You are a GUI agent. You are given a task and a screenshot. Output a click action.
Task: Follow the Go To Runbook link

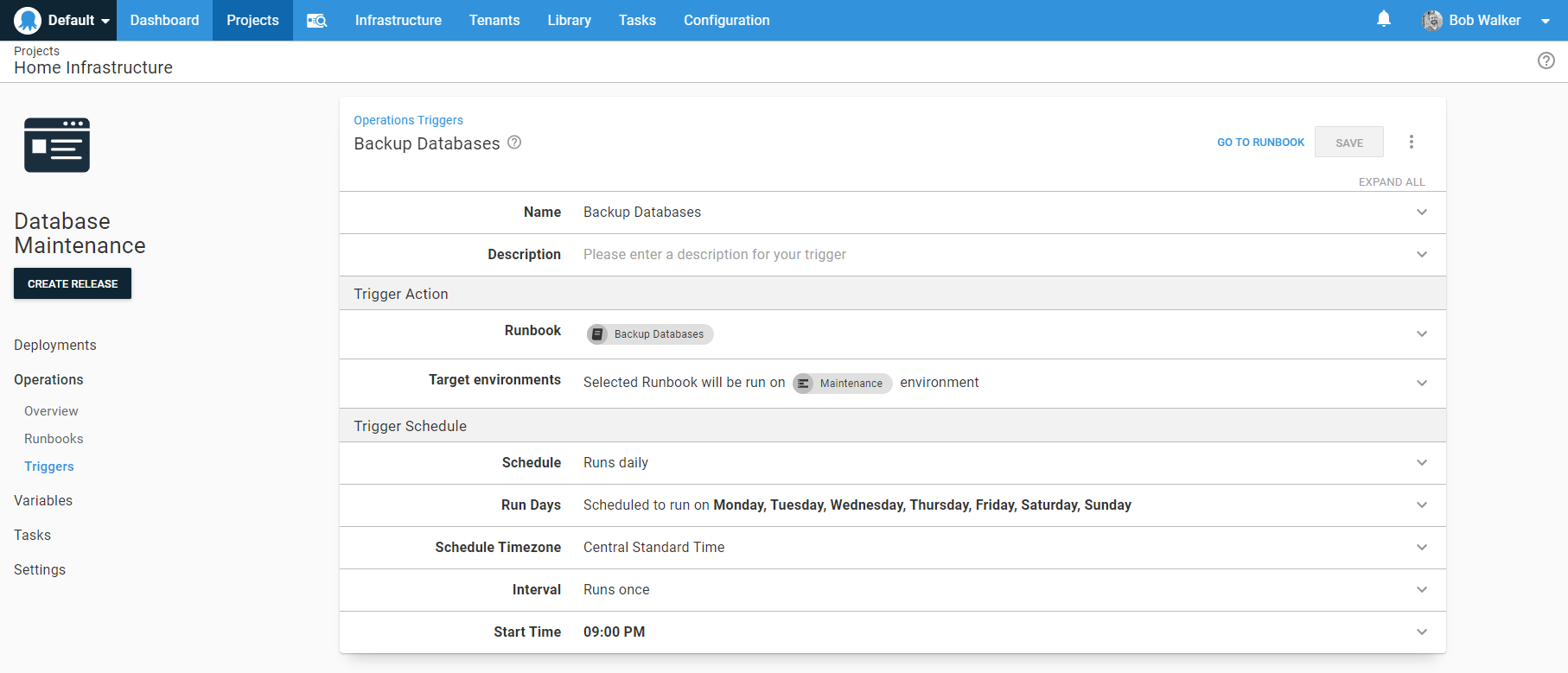[x=1260, y=143]
